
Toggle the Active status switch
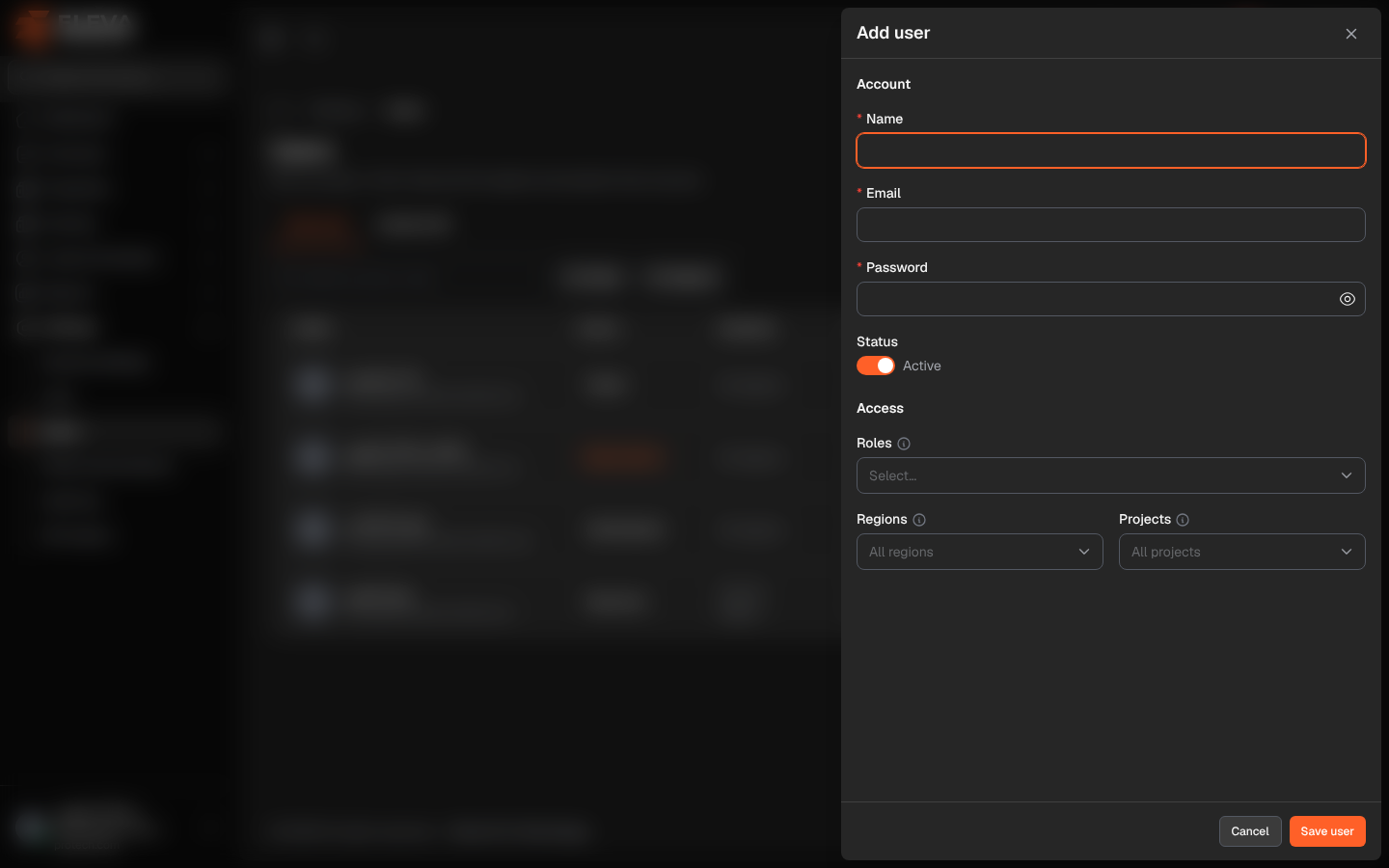click(x=876, y=366)
